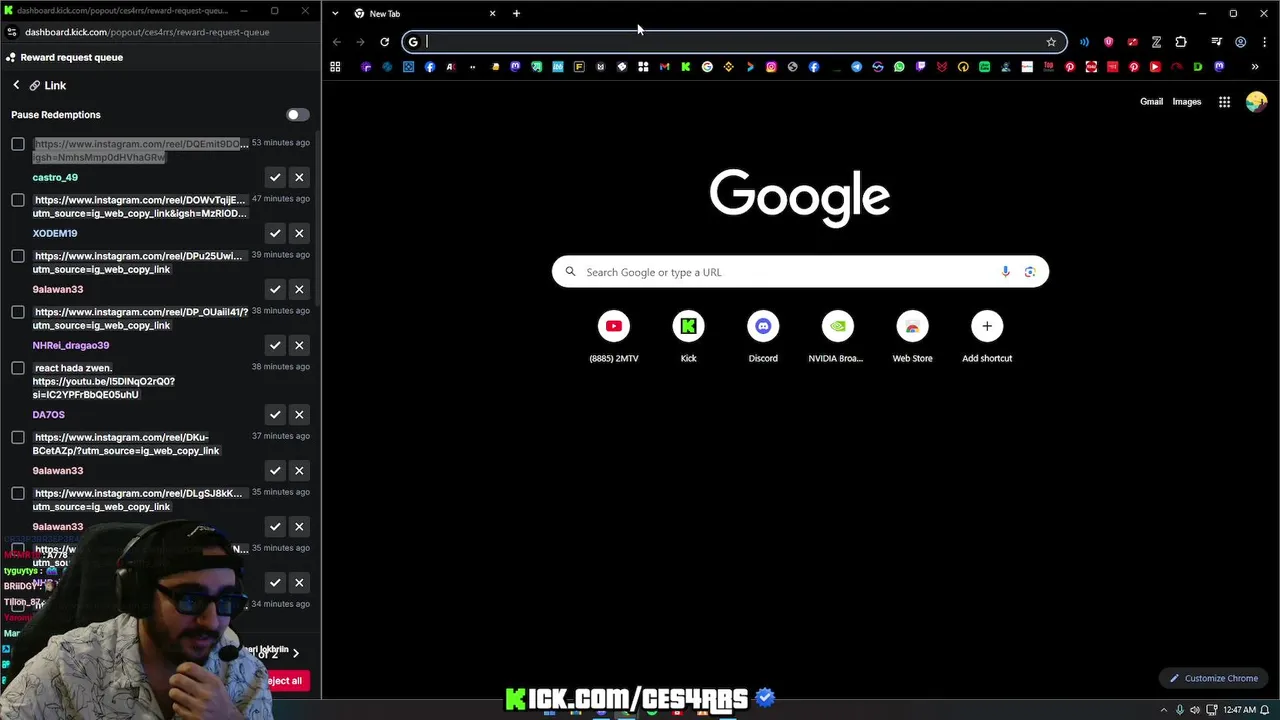Approve castro_49's link request
1280x720 pixels.
tap(275, 177)
